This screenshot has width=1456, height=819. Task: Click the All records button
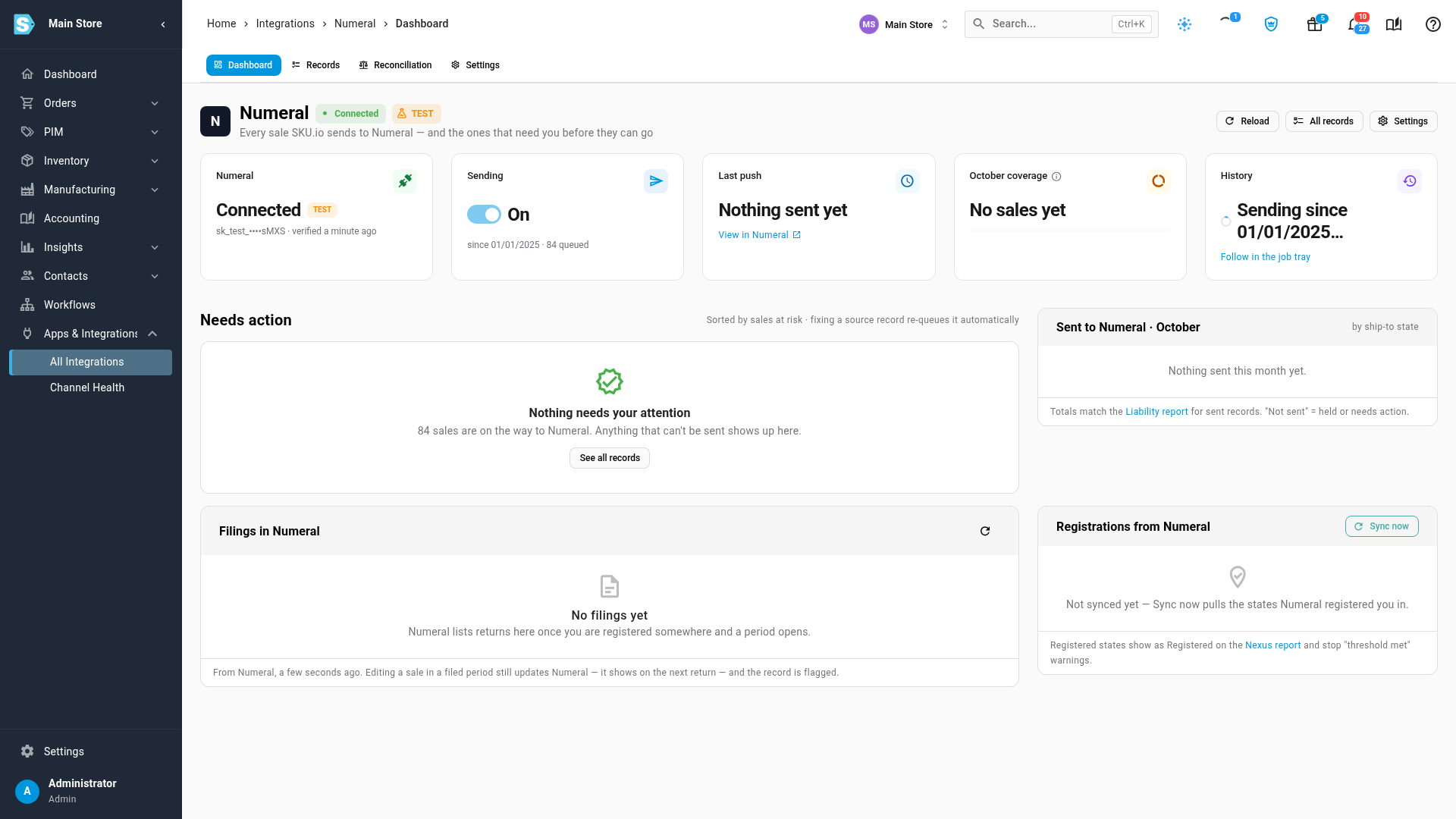pyautogui.click(x=1324, y=121)
